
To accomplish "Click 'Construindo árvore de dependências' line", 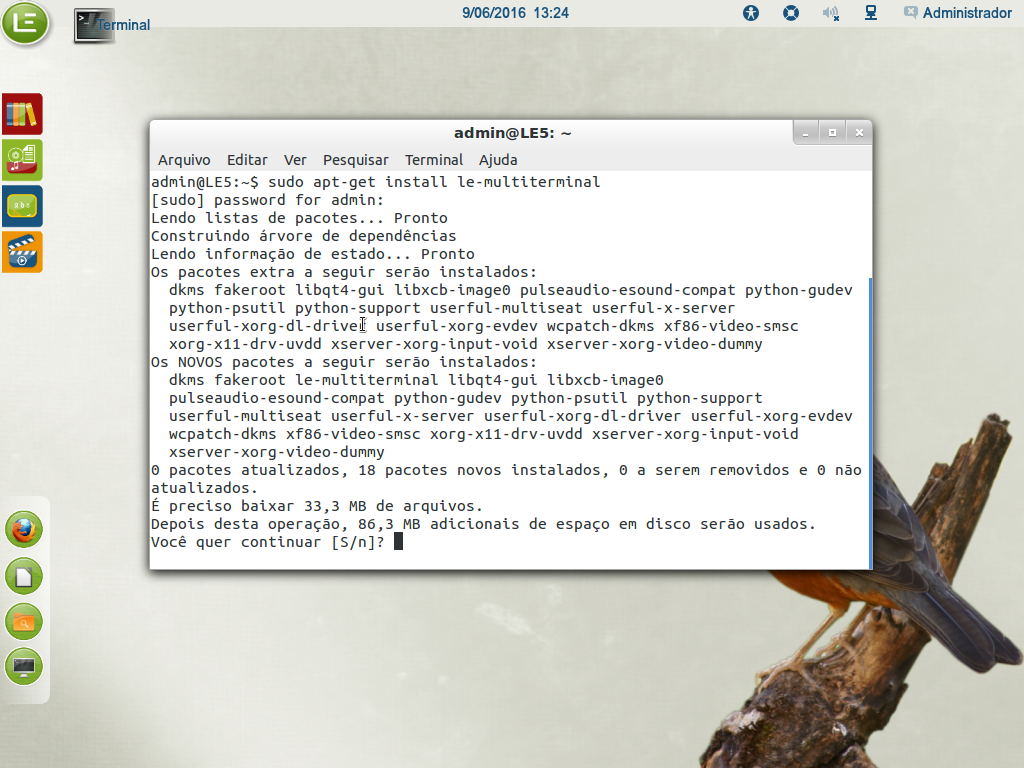I will (304, 236).
